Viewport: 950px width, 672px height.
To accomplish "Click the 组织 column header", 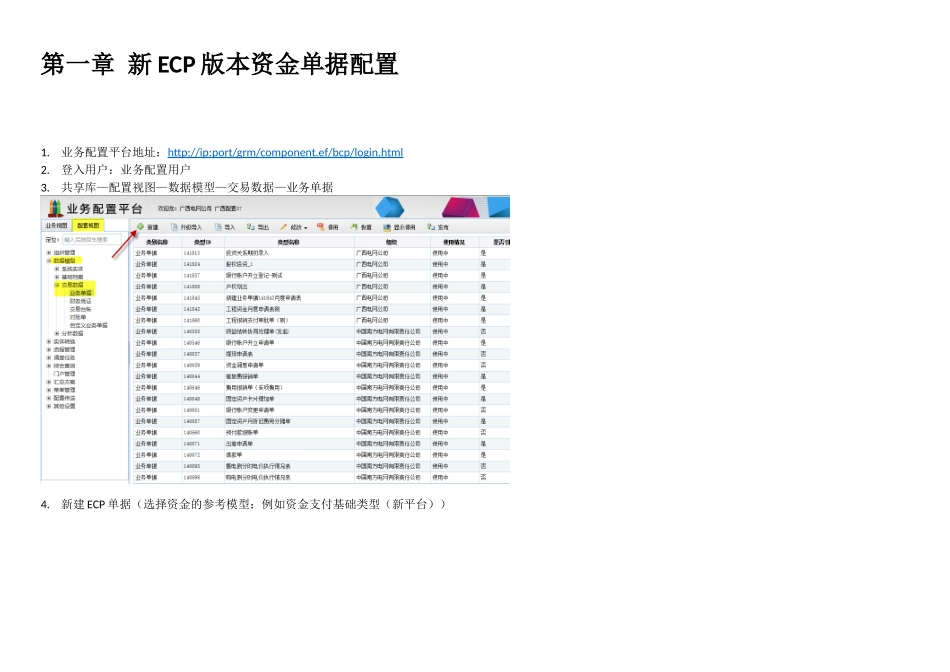I will (391, 242).
